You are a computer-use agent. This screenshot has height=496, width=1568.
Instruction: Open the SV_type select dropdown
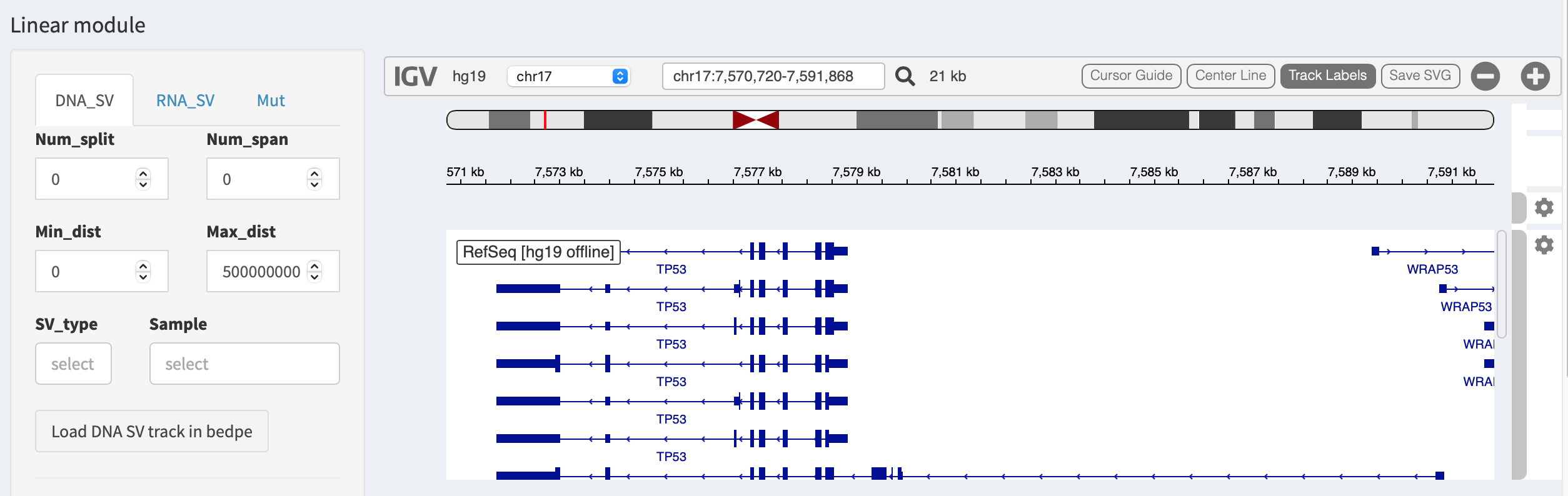[x=73, y=364]
